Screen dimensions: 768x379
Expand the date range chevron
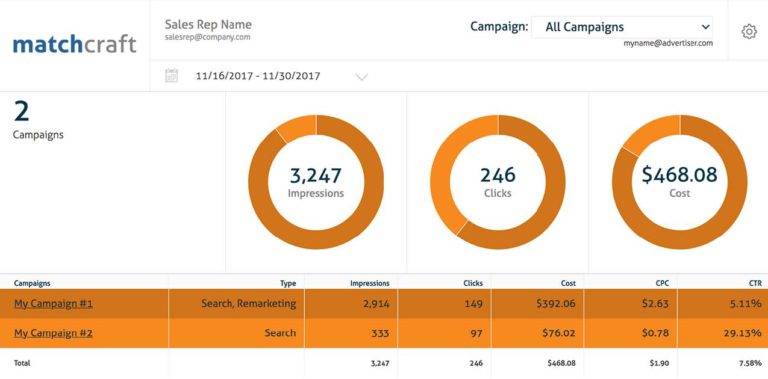[361, 76]
